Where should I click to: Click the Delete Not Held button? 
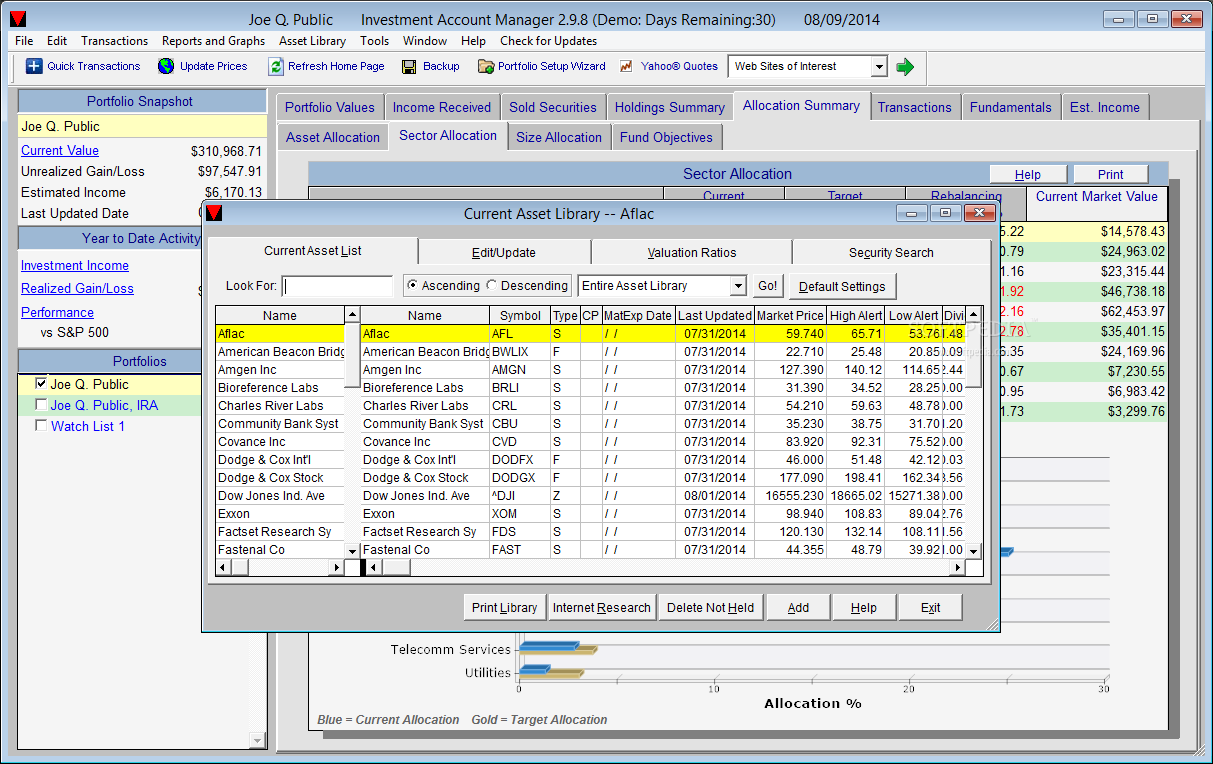[x=710, y=607]
